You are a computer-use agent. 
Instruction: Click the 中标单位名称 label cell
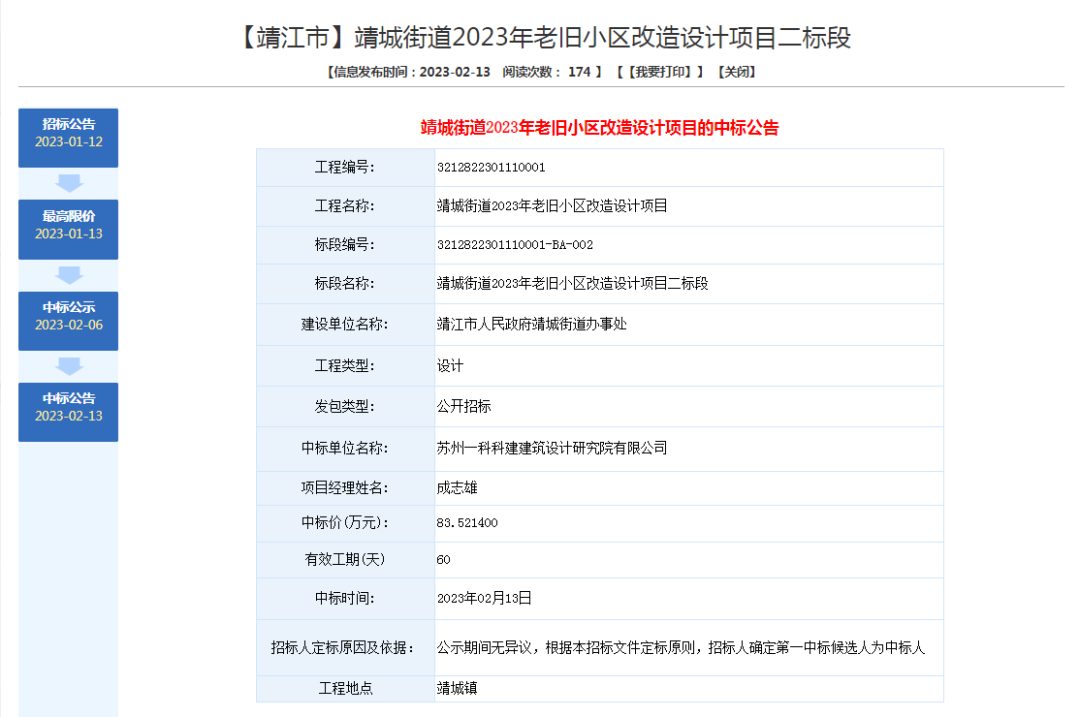[x=345, y=448]
